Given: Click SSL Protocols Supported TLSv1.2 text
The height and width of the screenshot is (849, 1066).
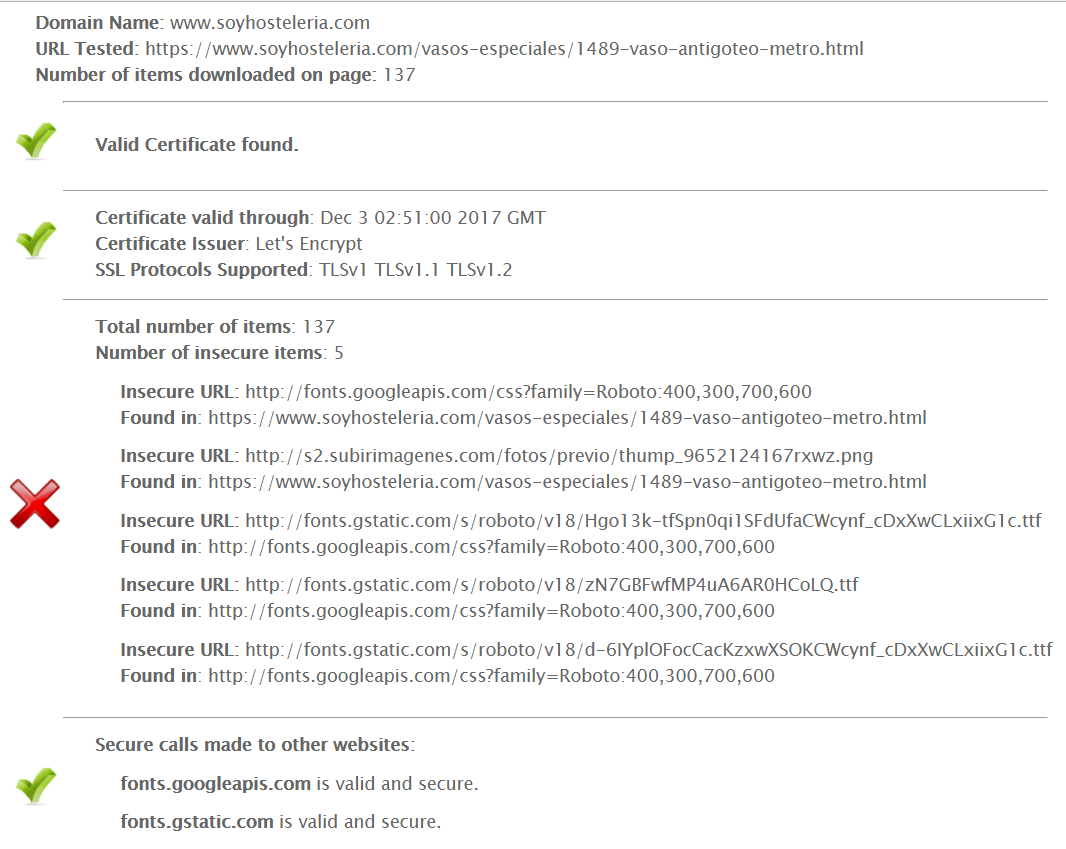Looking at the screenshot, I should [x=479, y=271].
